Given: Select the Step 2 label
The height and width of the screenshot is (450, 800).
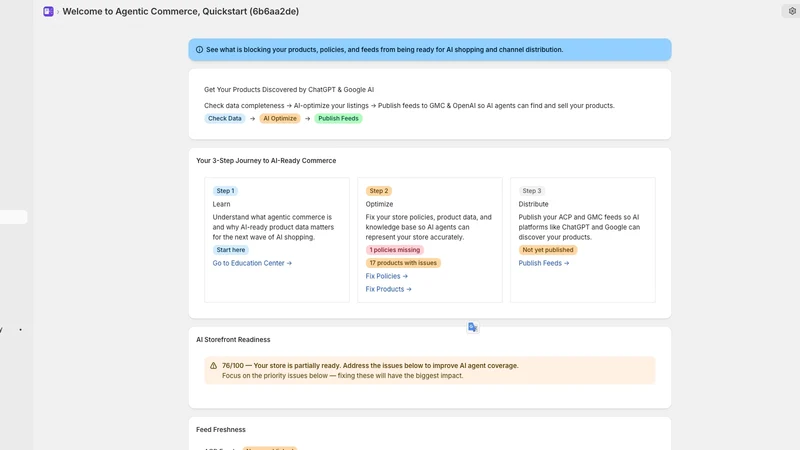Looking at the screenshot, I should coord(379,191).
